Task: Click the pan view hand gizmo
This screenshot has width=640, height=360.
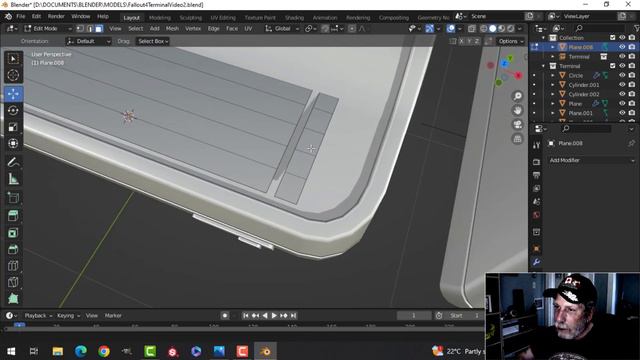Action: tap(518, 110)
